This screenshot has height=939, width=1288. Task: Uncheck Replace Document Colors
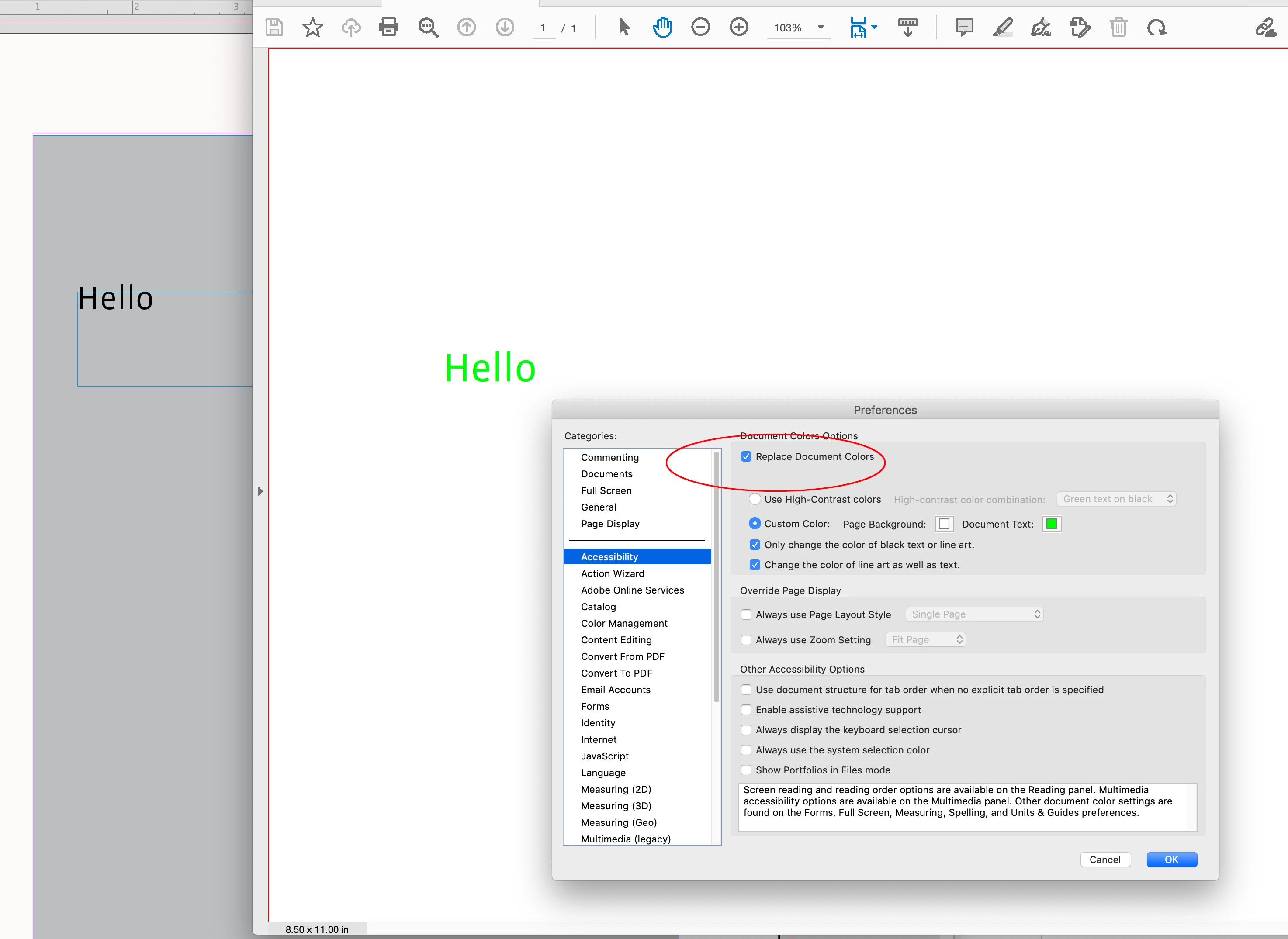pos(746,456)
